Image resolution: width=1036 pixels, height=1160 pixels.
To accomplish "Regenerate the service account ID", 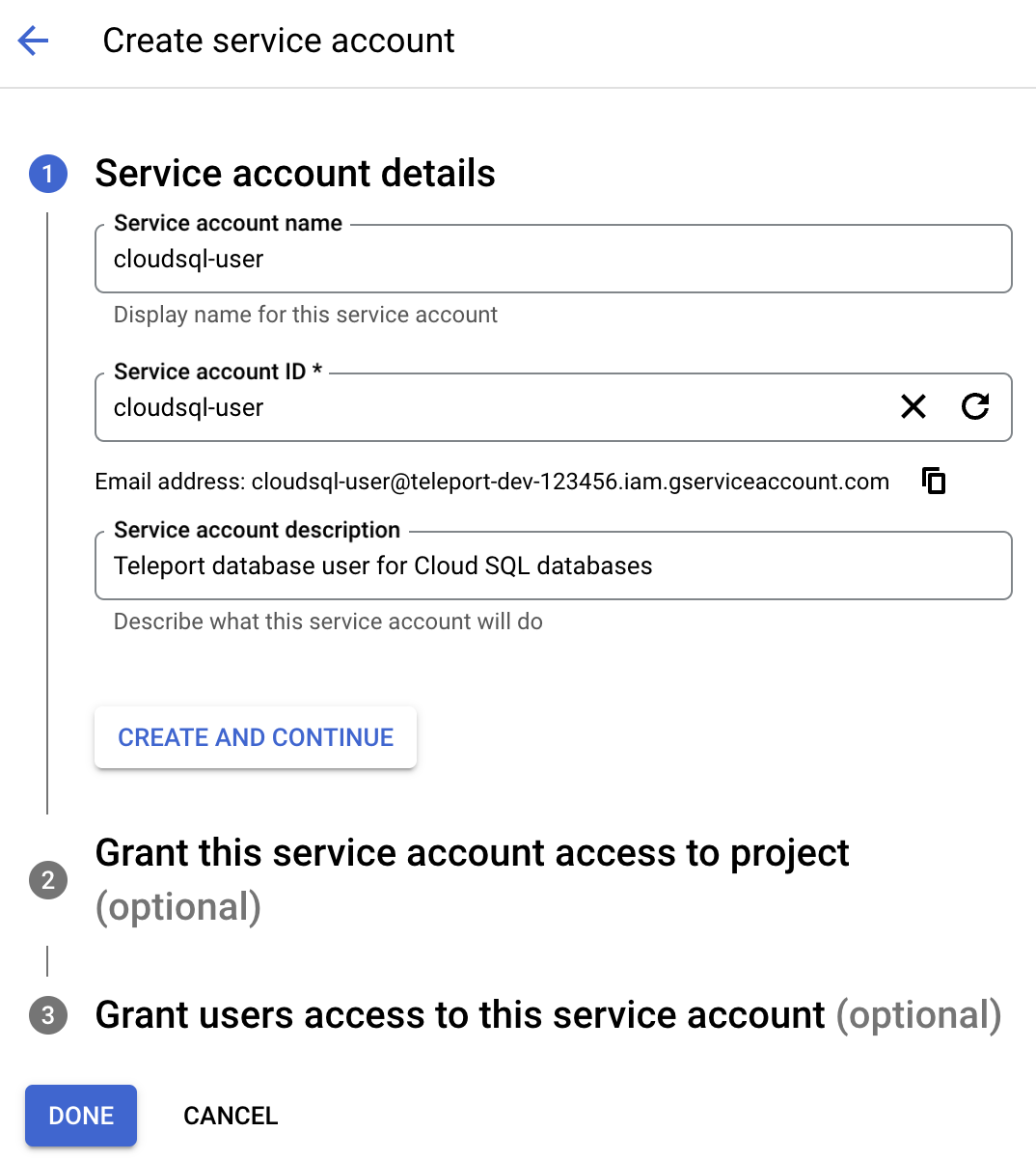I will [975, 406].
